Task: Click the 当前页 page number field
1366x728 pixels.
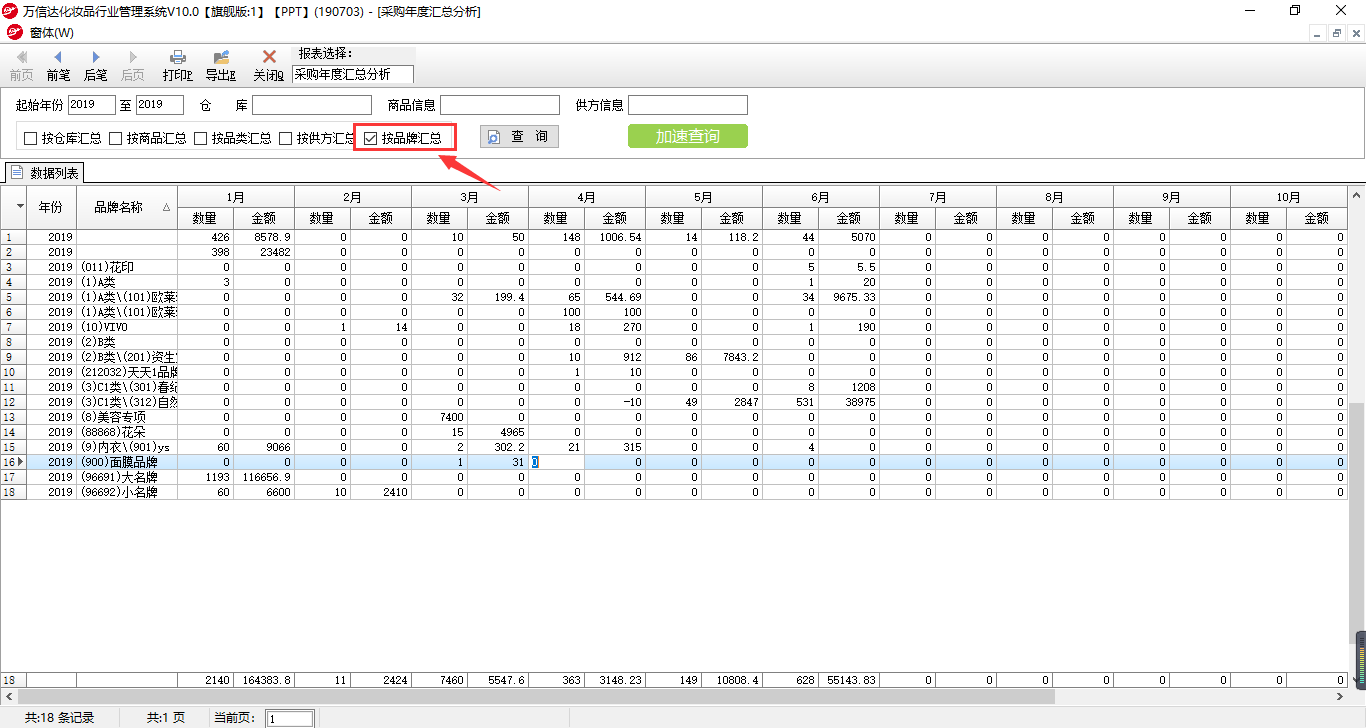Action: pyautogui.click(x=290, y=718)
